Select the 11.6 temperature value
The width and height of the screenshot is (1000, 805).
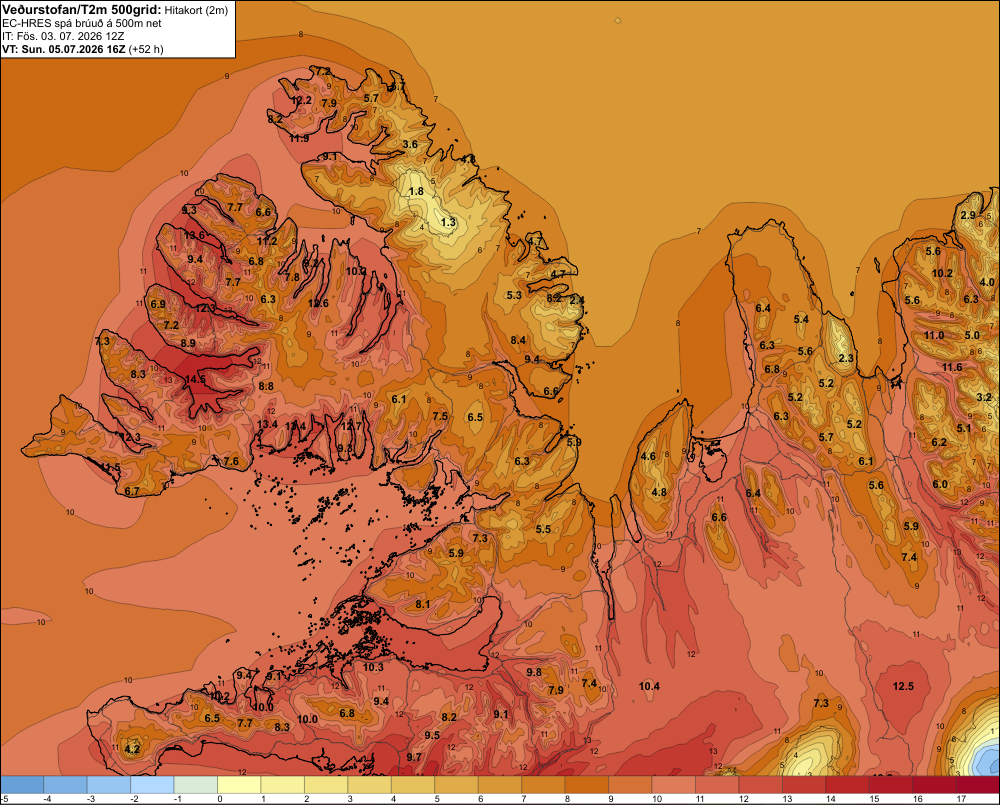click(952, 367)
